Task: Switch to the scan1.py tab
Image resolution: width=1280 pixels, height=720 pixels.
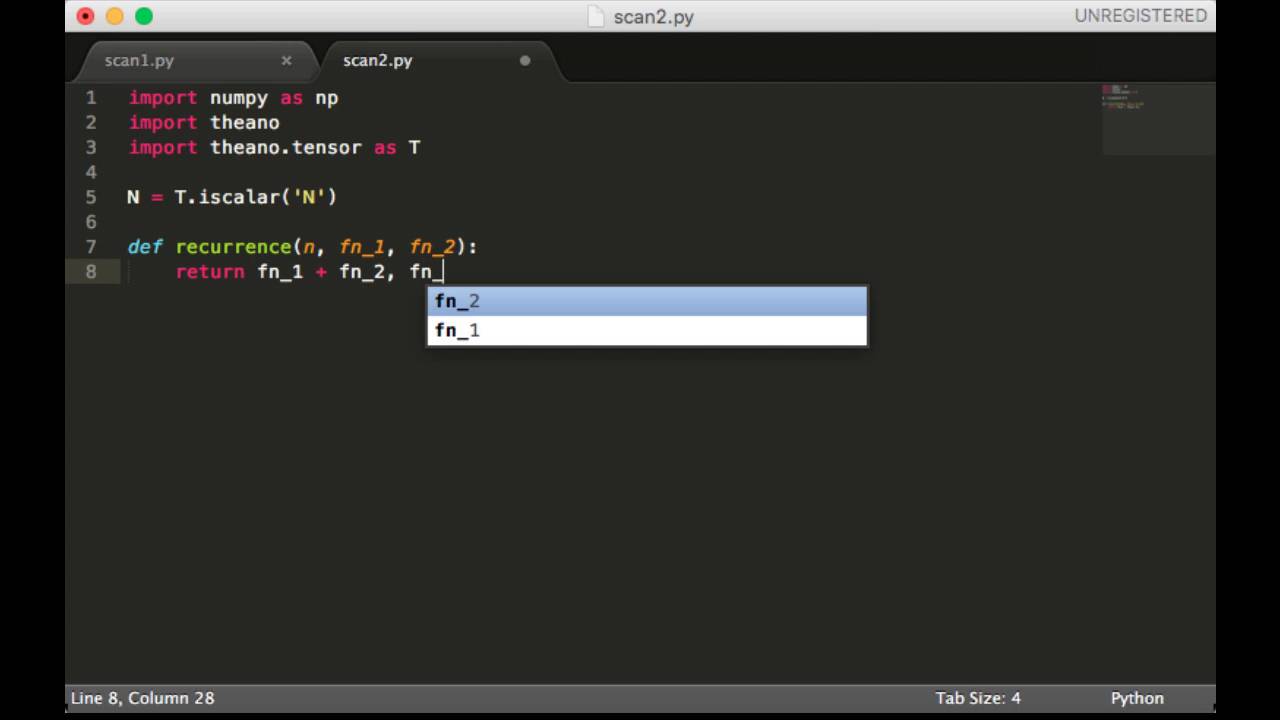Action: tap(139, 61)
